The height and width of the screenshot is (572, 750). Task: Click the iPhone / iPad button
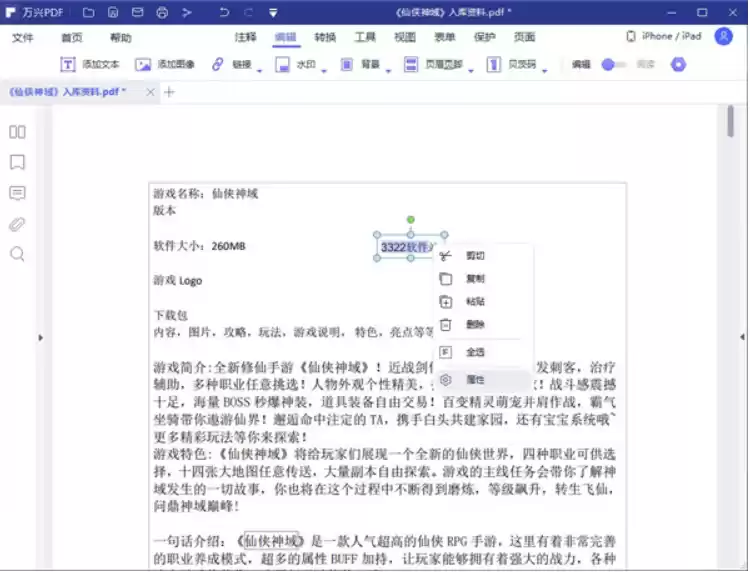click(x=664, y=37)
